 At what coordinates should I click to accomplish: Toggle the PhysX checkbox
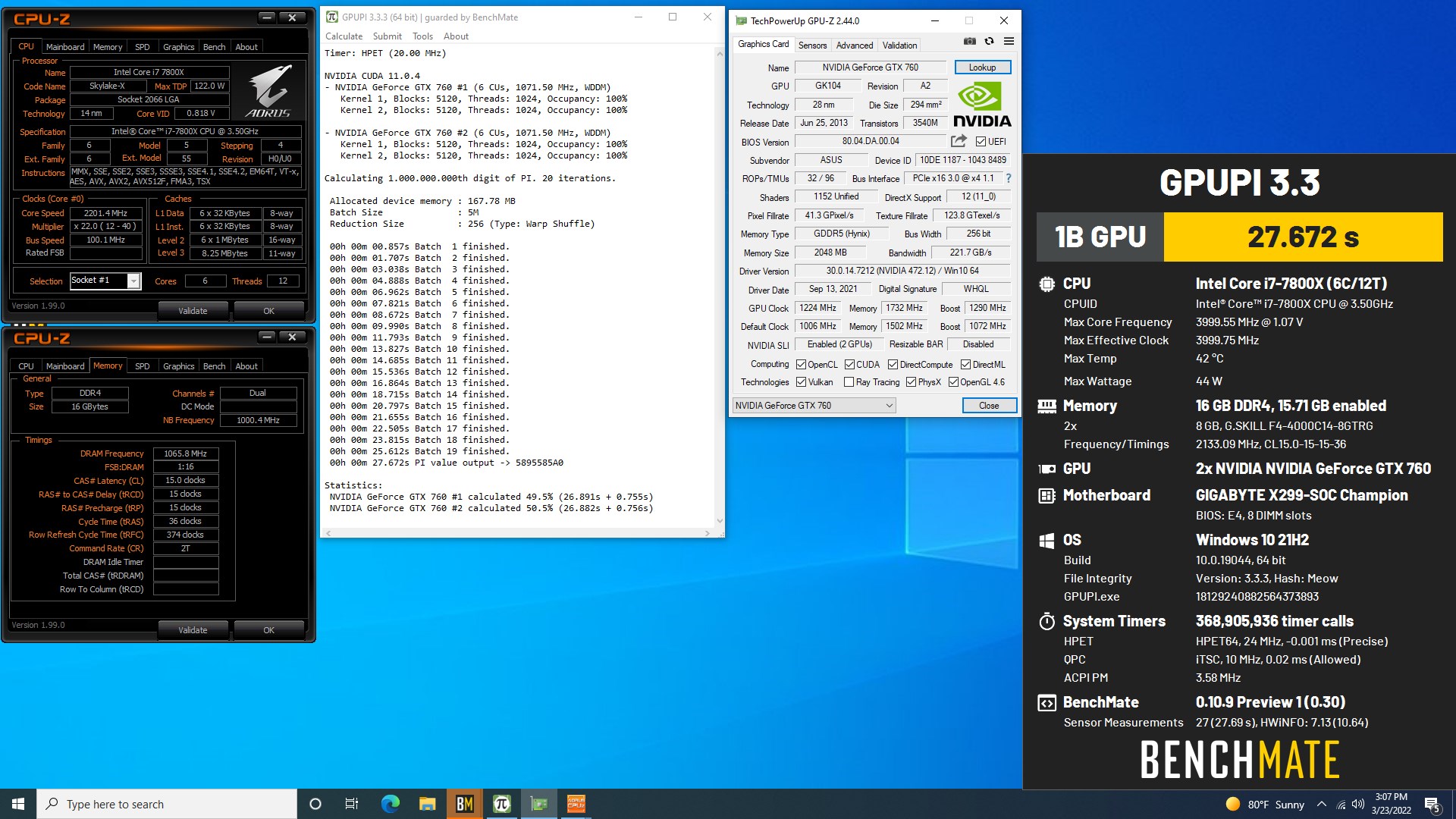coord(911,382)
